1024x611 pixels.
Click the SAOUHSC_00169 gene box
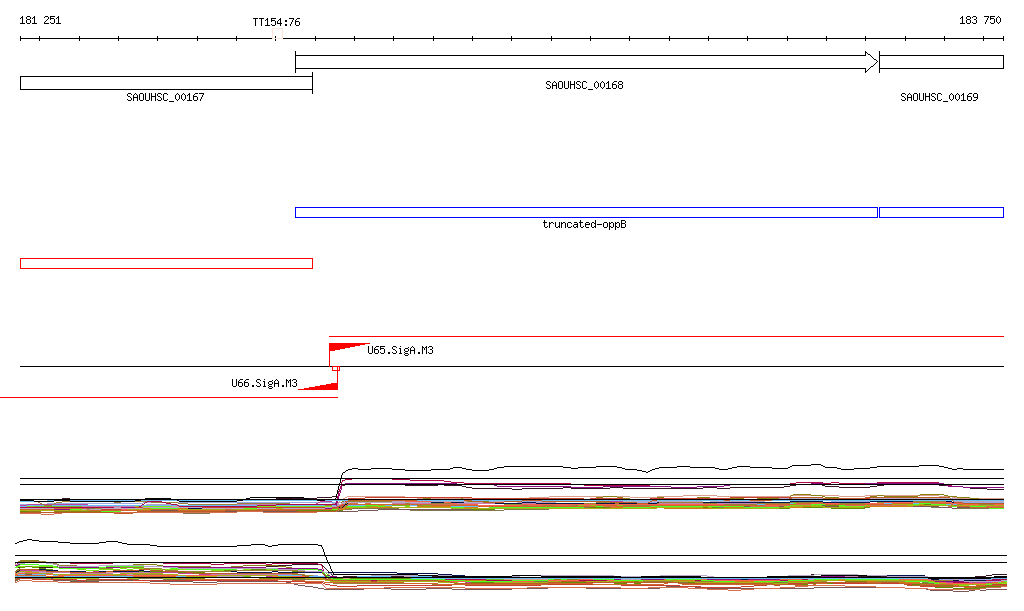coord(941,62)
